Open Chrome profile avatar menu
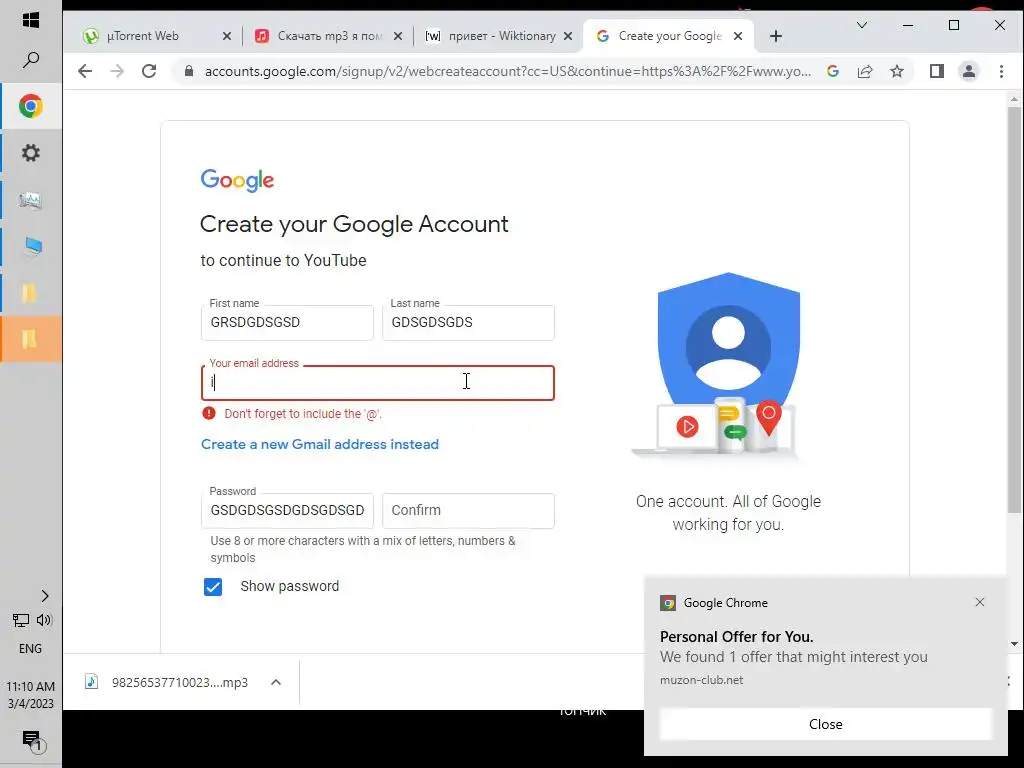 click(969, 71)
